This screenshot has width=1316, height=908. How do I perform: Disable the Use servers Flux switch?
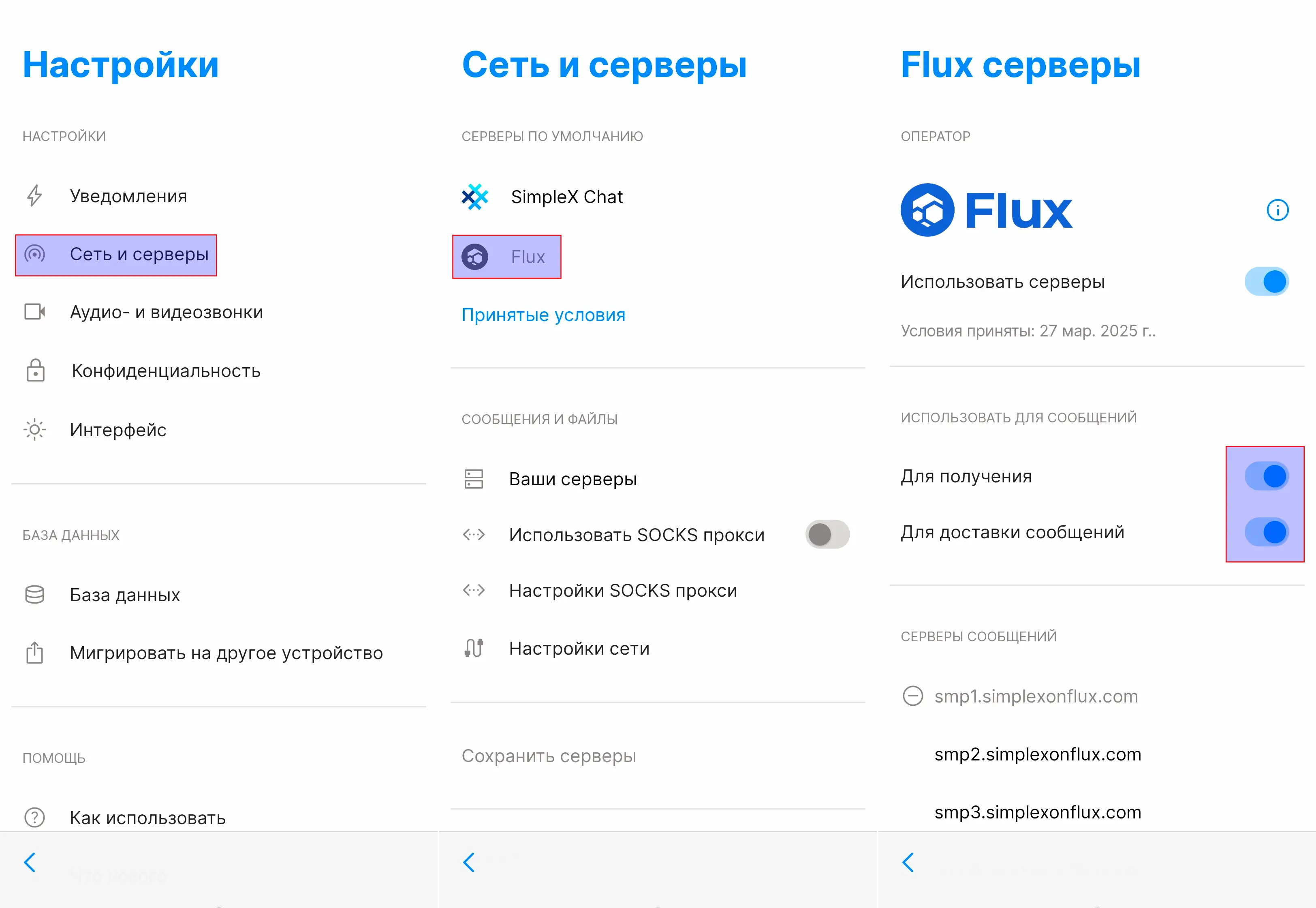coord(1266,282)
